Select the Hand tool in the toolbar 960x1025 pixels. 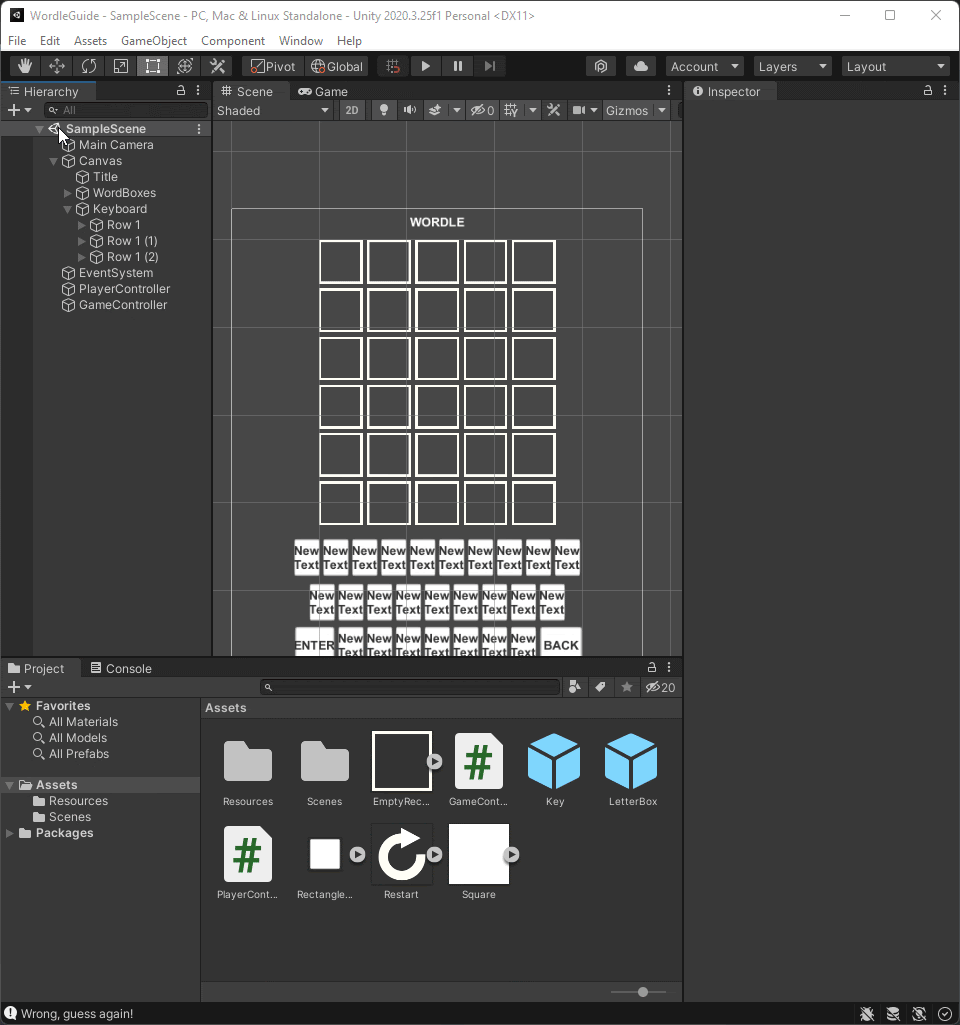coord(24,66)
